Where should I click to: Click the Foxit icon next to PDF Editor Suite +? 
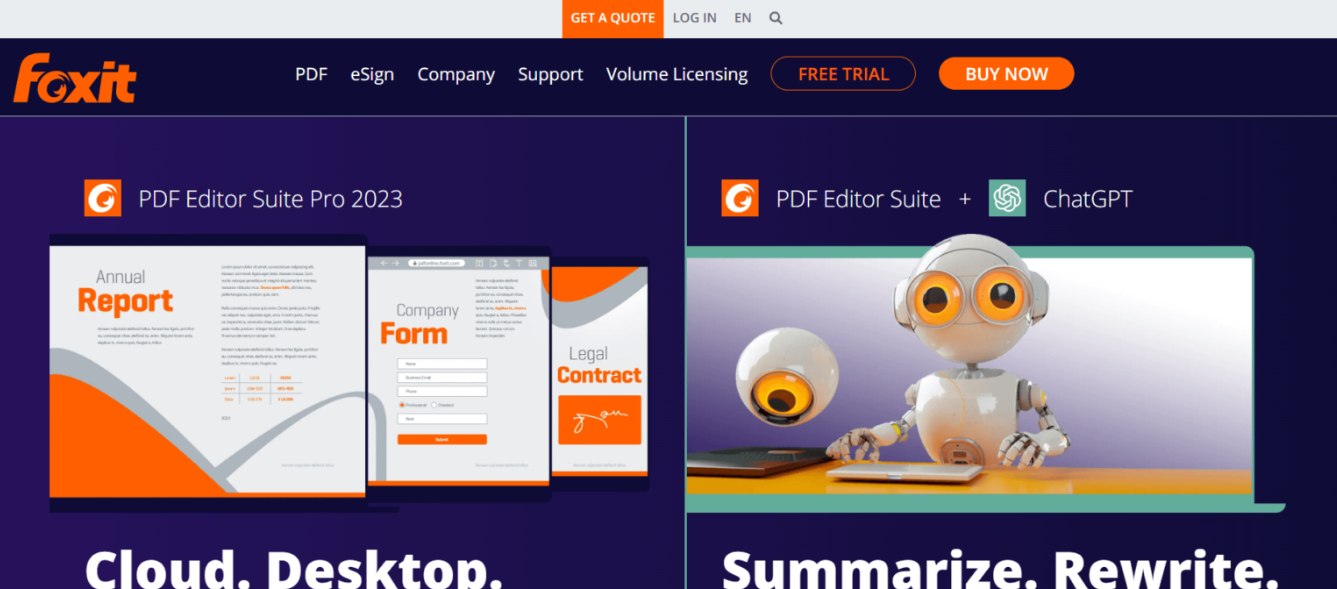click(740, 198)
